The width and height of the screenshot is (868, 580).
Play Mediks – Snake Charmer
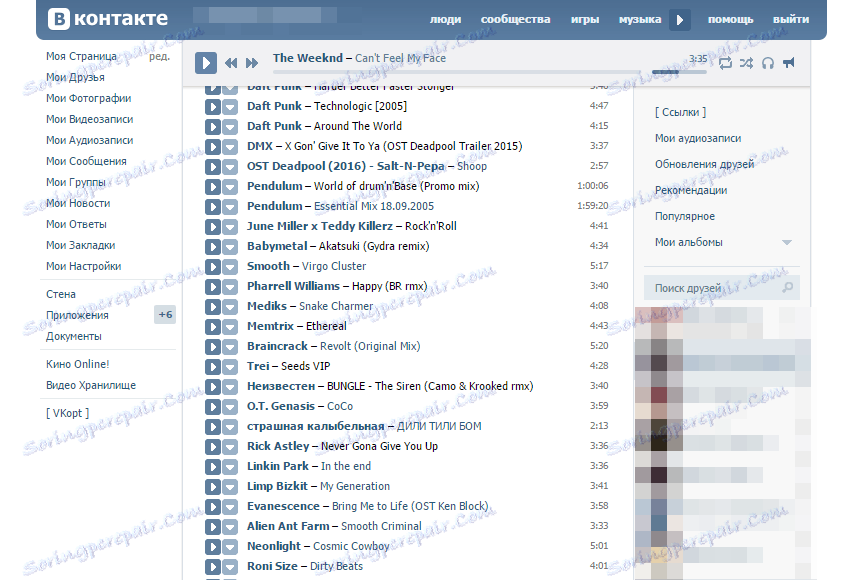tap(213, 306)
